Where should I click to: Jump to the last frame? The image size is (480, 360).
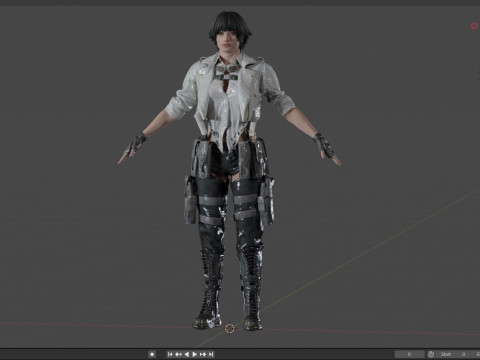pyautogui.click(x=211, y=354)
